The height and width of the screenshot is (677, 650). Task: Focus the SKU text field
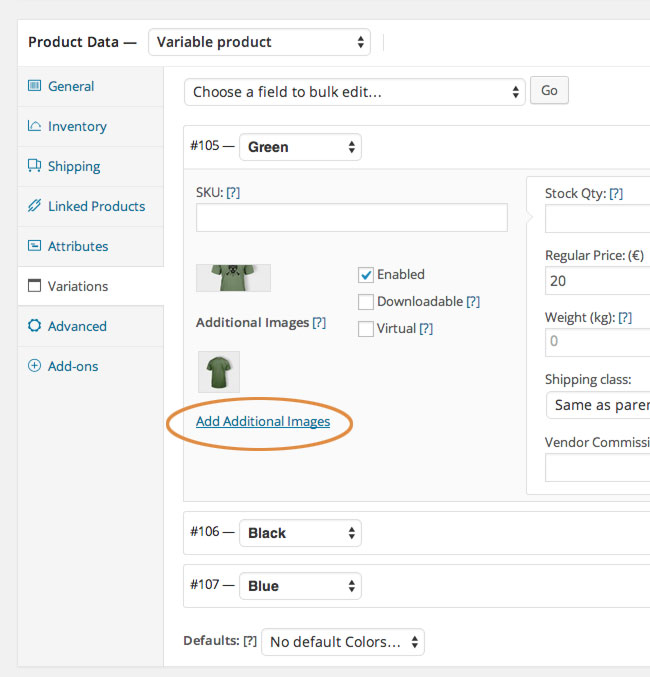click(x=351, y=218)
